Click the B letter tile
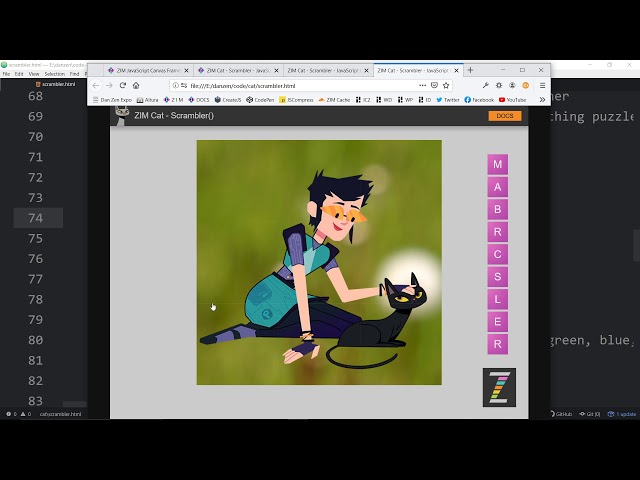The width and height of the screenshot is (640, 480). click(x=498, y=209)
